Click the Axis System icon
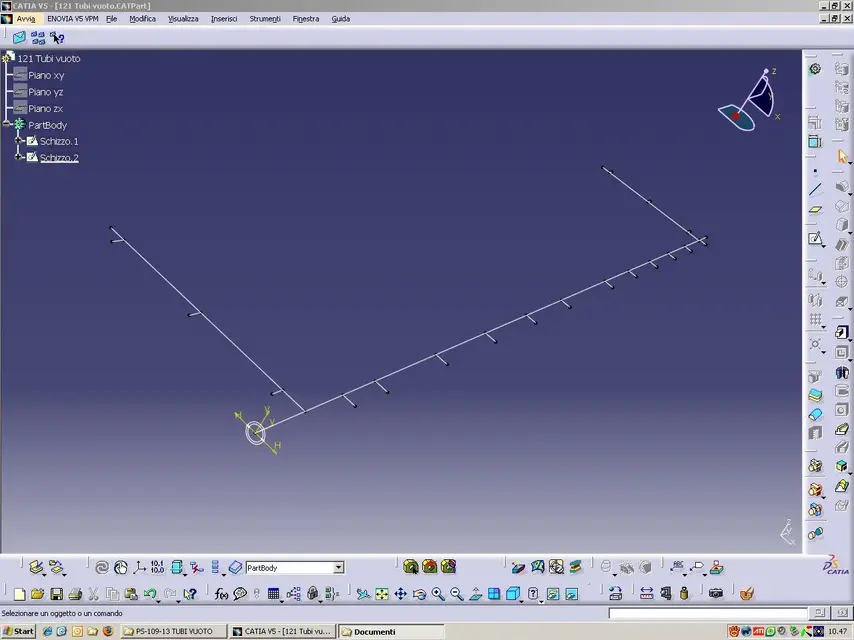The height and width of the screenshot is (640, 854). tap(139, 568)
